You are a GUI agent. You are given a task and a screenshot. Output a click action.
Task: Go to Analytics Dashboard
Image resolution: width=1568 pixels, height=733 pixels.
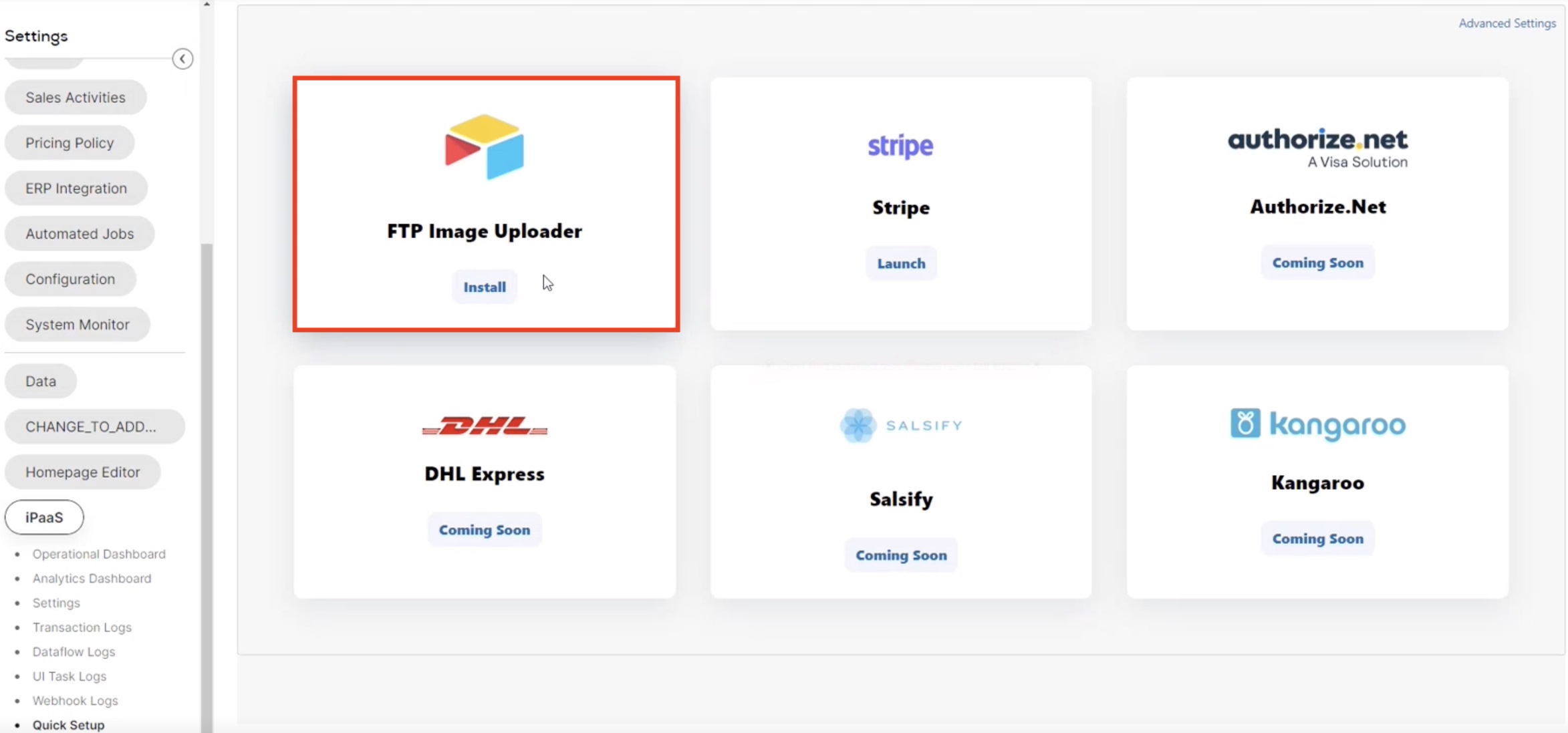tap(92, 579)
